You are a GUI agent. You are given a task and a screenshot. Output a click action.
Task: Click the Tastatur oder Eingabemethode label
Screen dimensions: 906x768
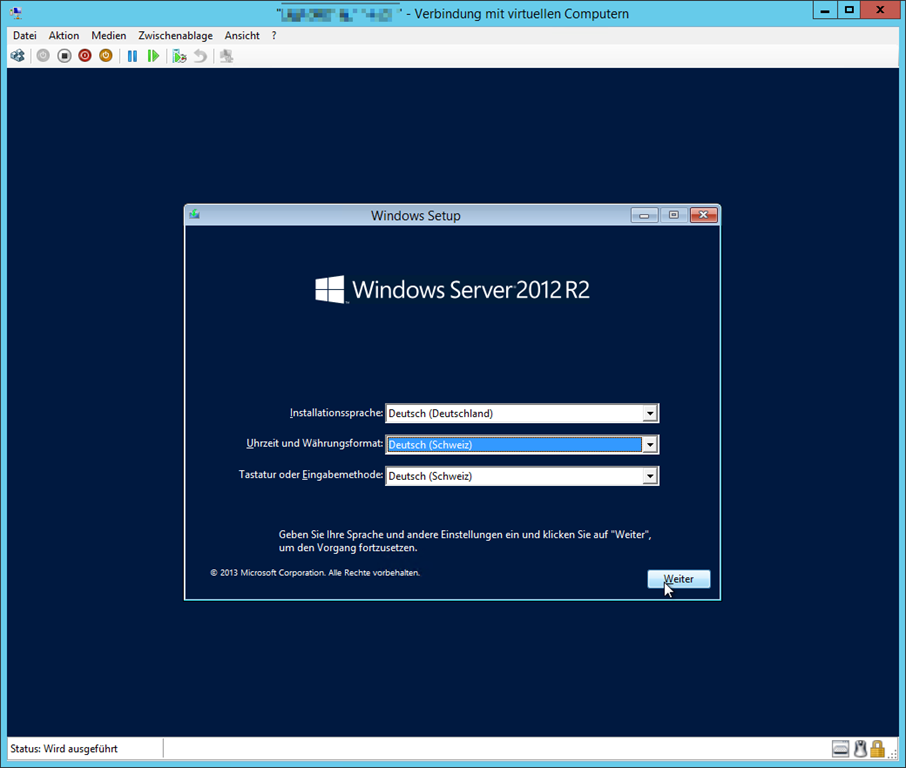(x=311, y=475)
